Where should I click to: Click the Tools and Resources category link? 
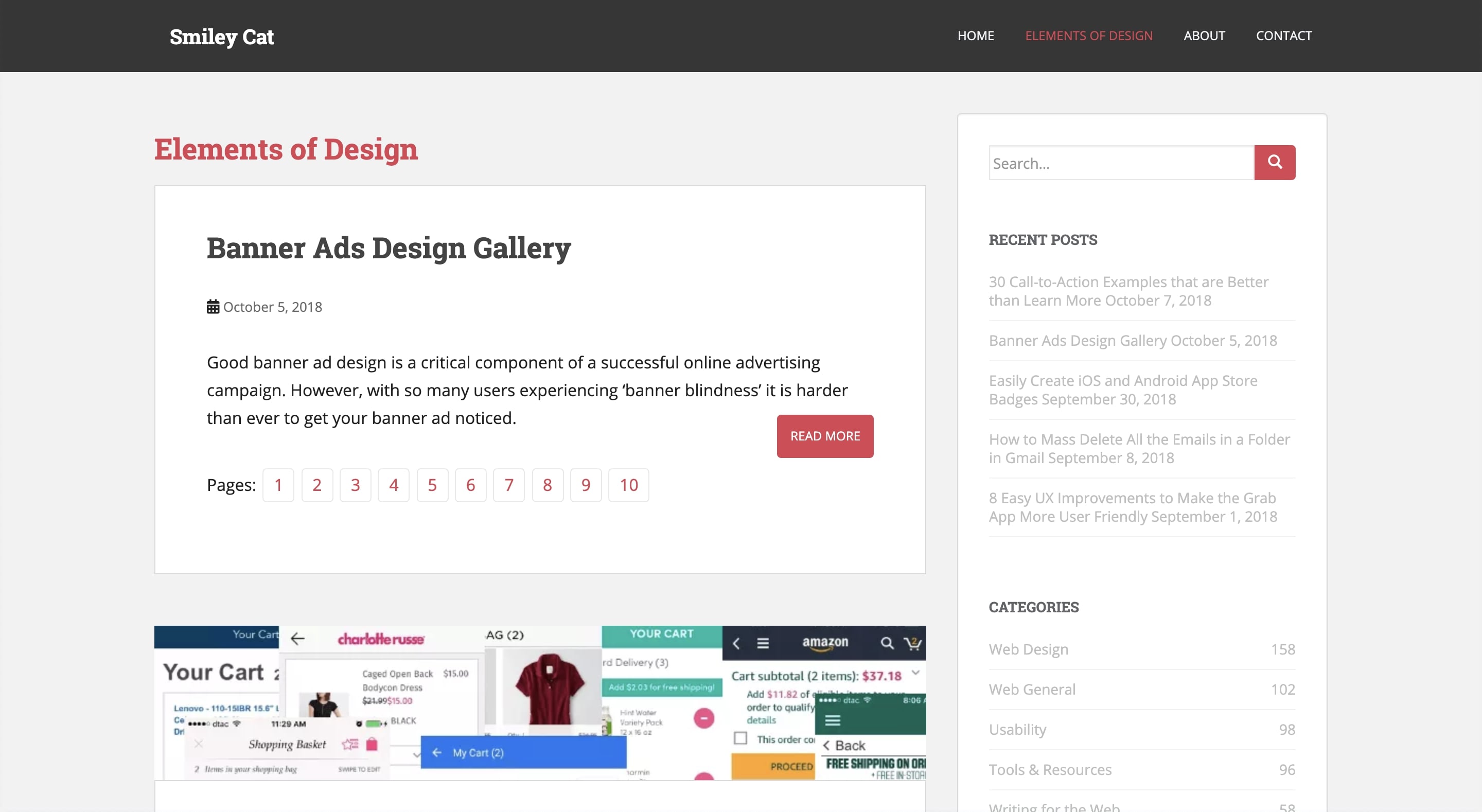pyautogui.click(x=1049, y=770)
